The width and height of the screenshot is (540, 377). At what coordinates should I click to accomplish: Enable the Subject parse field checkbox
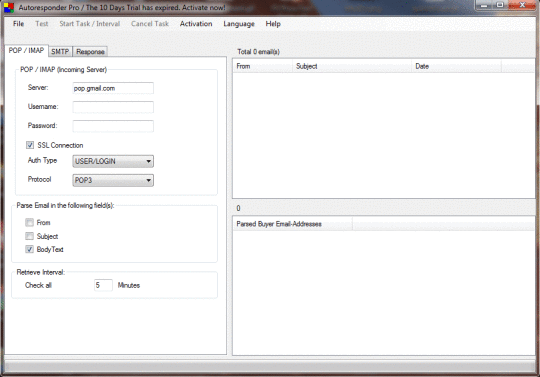30,236
